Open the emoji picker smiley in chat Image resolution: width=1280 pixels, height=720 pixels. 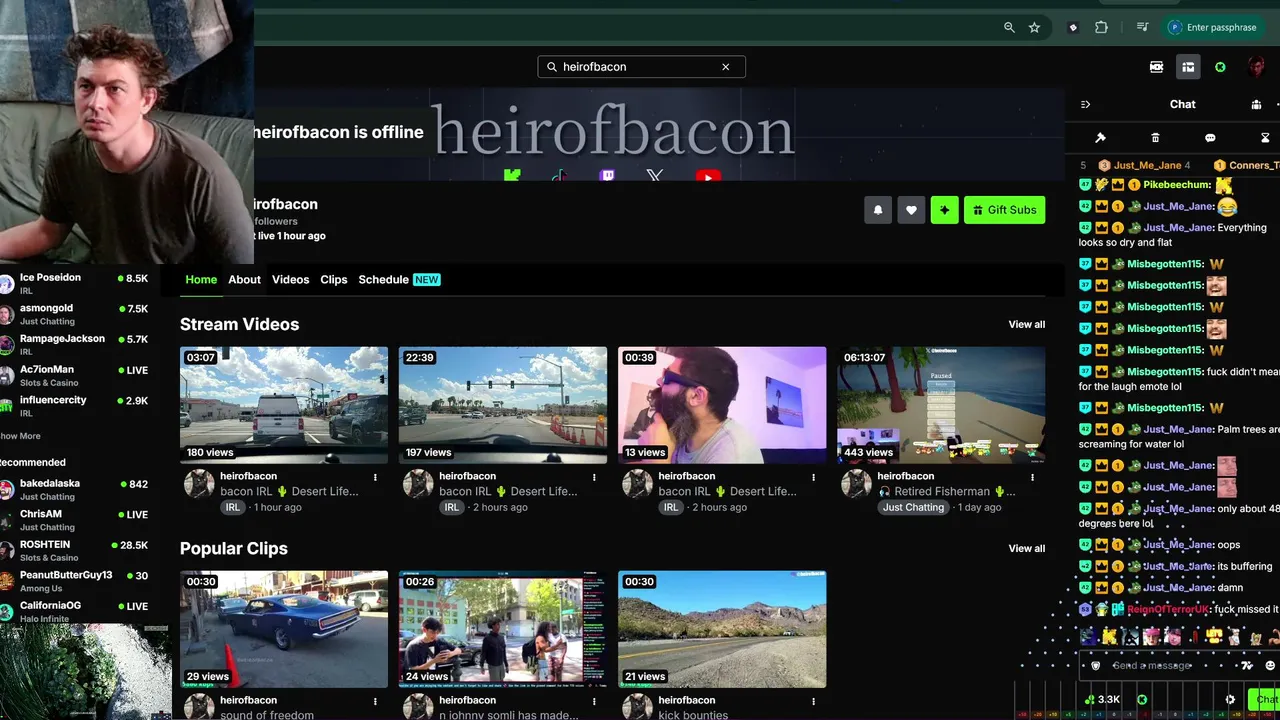[x=1270, y=666]
